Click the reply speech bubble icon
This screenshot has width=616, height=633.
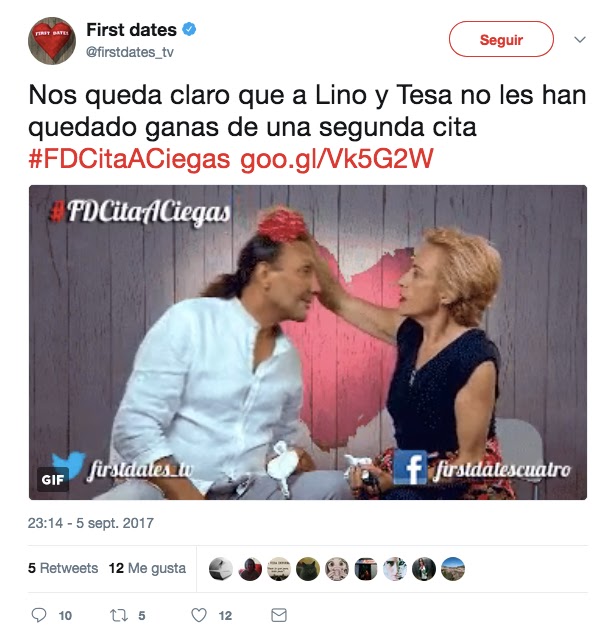[x=39, y=615]
